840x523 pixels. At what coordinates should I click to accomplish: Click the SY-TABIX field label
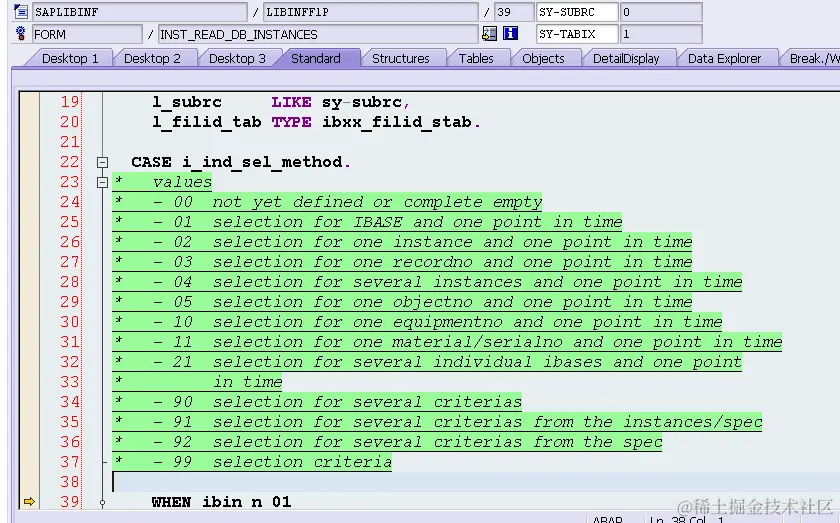coord(577,34)
